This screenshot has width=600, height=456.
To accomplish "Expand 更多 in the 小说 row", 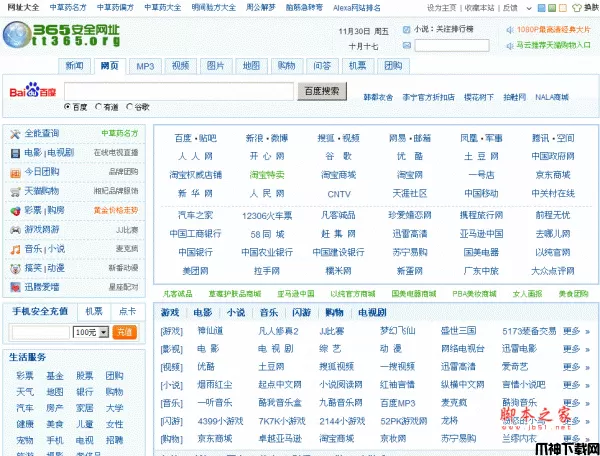I will (576, 385).
